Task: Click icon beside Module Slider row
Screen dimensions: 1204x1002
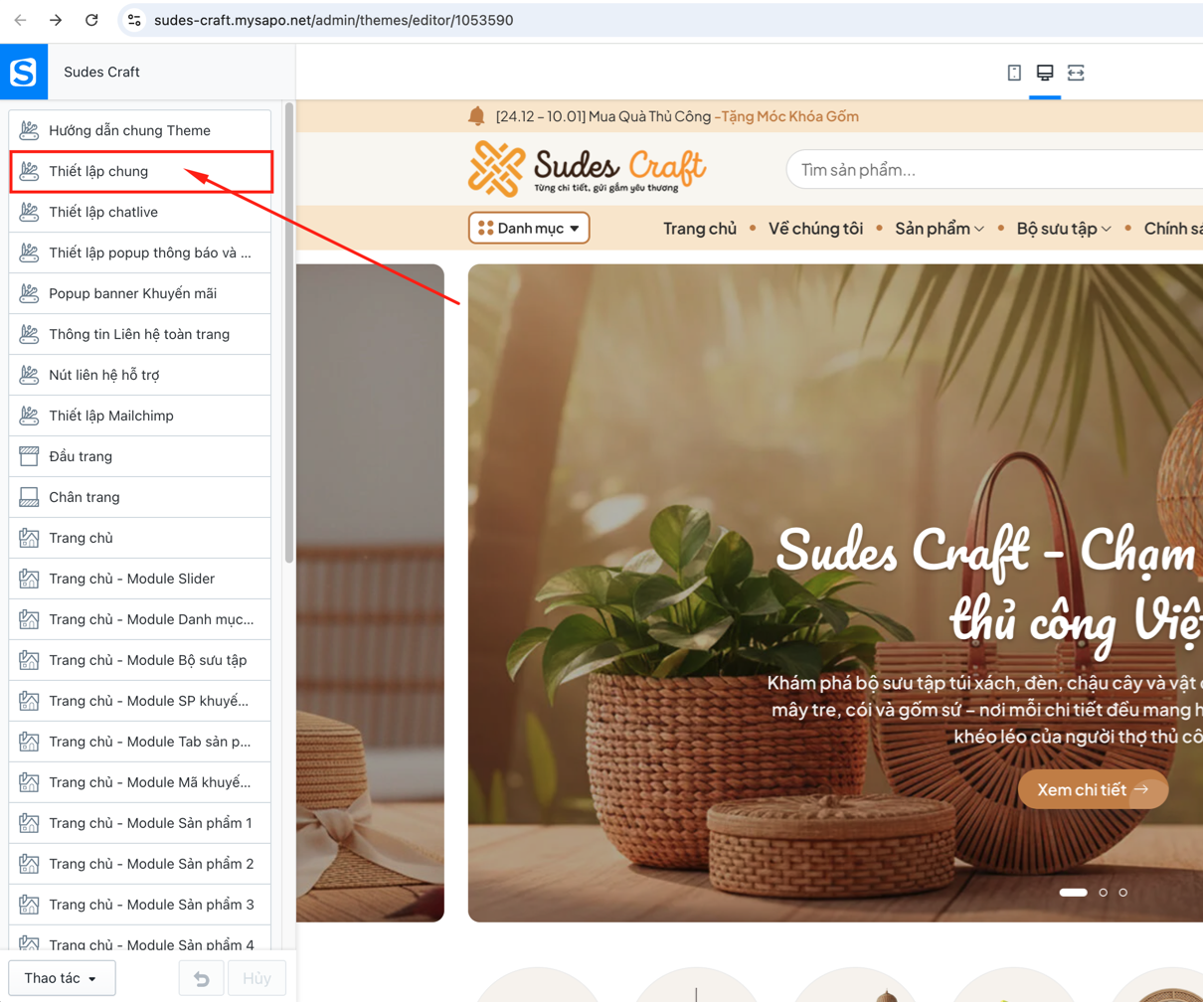Action: pyautogui.click(x=29, y=579)
